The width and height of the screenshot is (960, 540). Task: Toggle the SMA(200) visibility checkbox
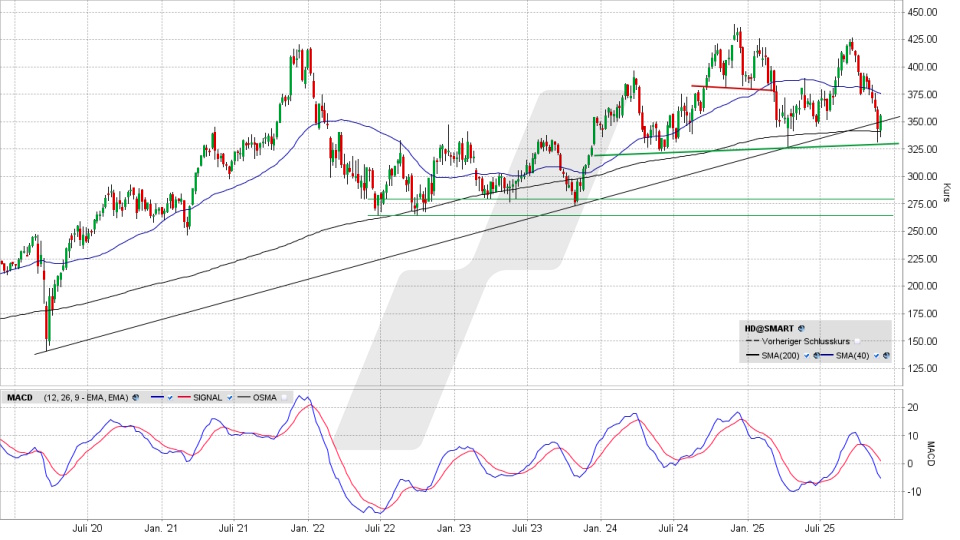(806, 355)
